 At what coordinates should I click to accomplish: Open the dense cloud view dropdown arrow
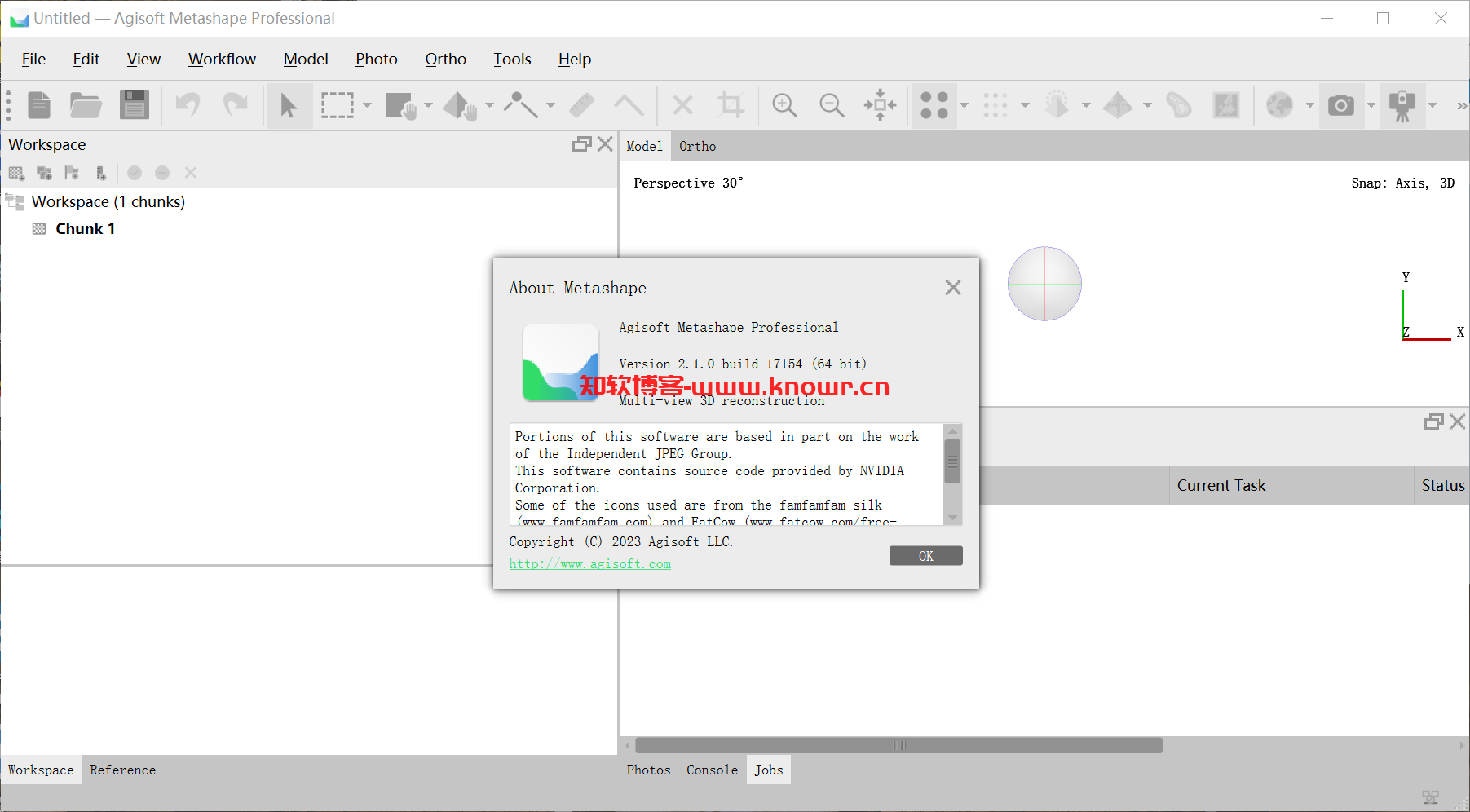pos(1025,105)
